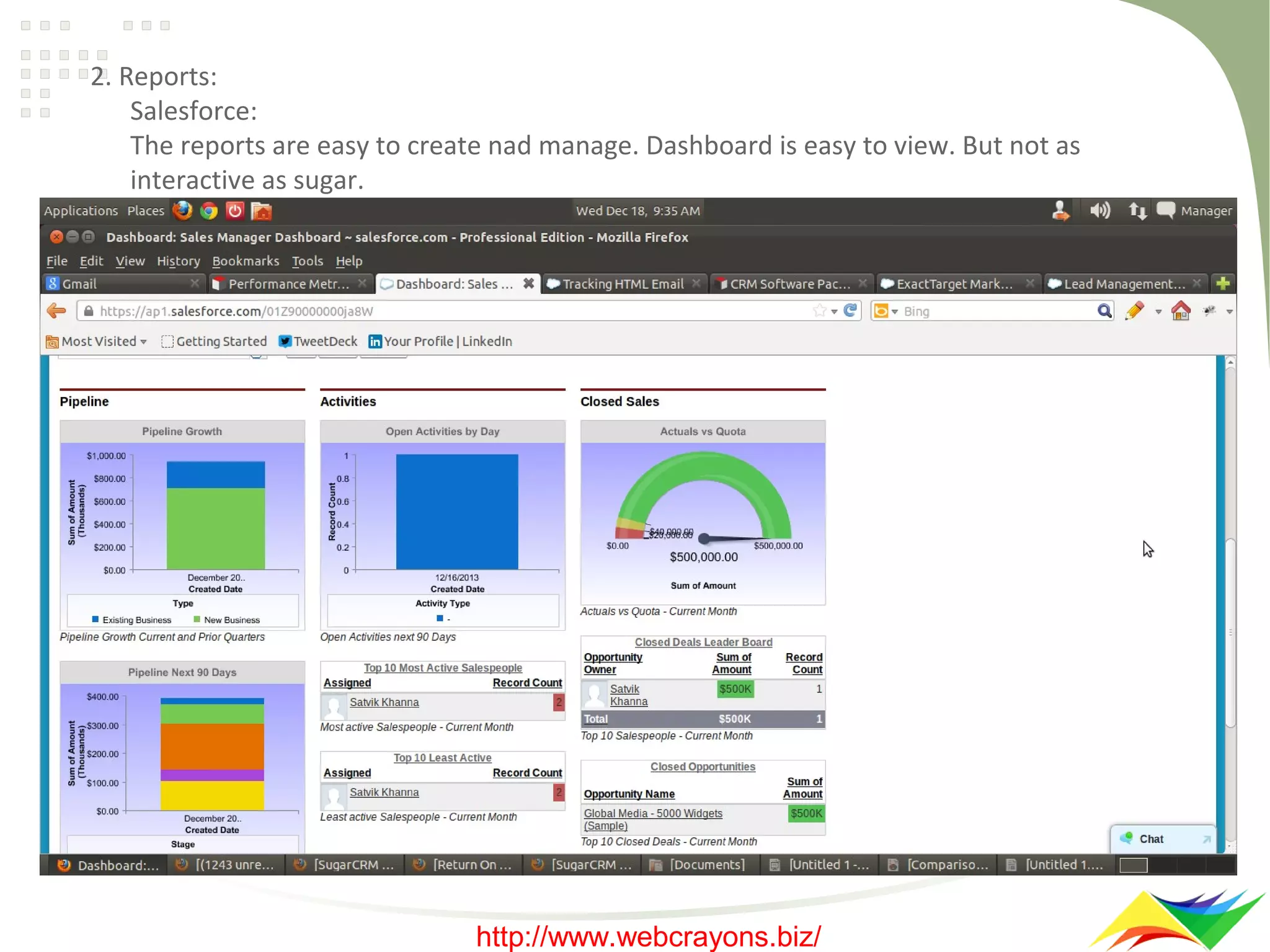Open the dropdown arrow beside the pencil

coord(1158,312)
